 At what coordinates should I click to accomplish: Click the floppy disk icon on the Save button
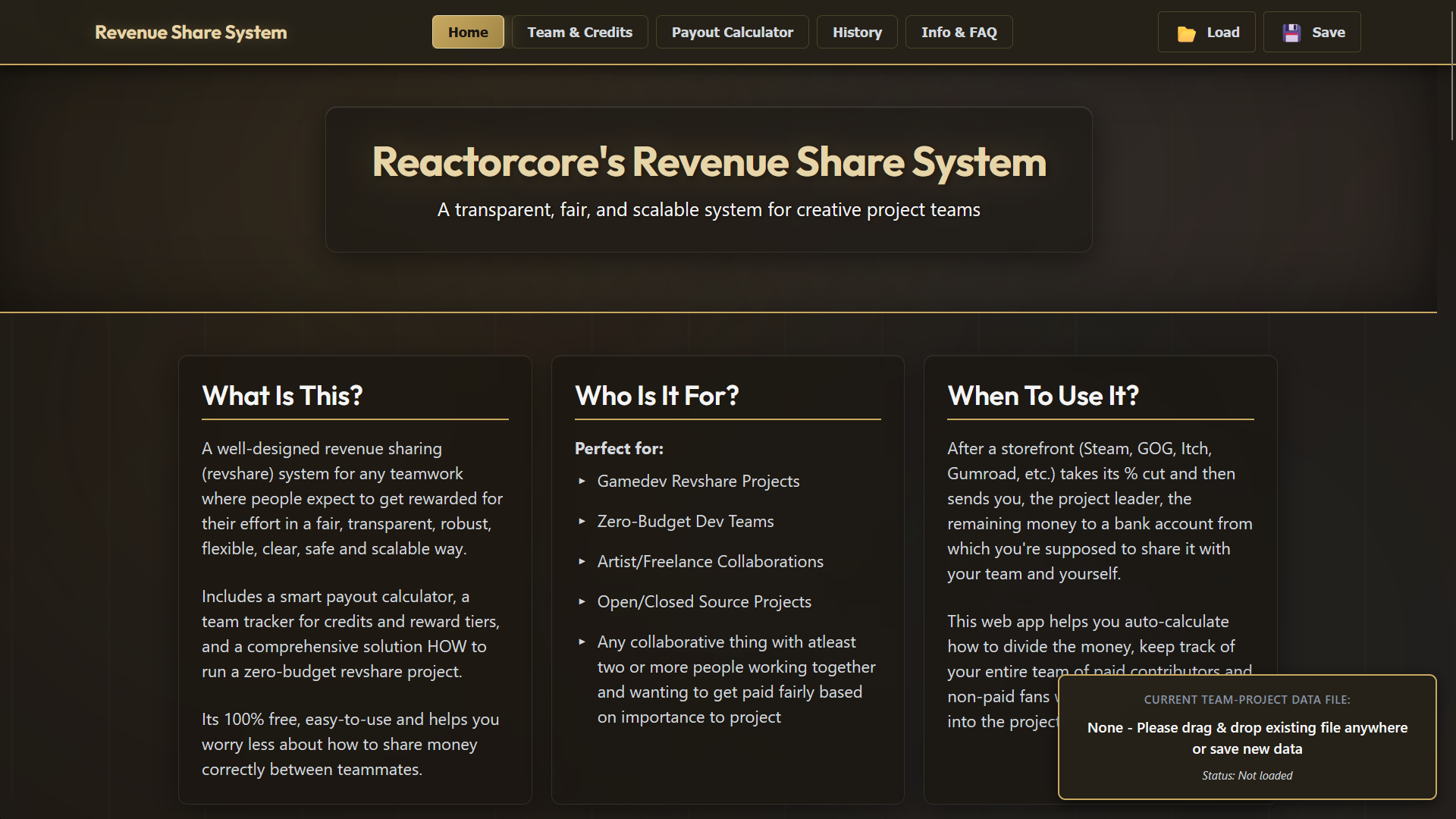(1291, 32)
